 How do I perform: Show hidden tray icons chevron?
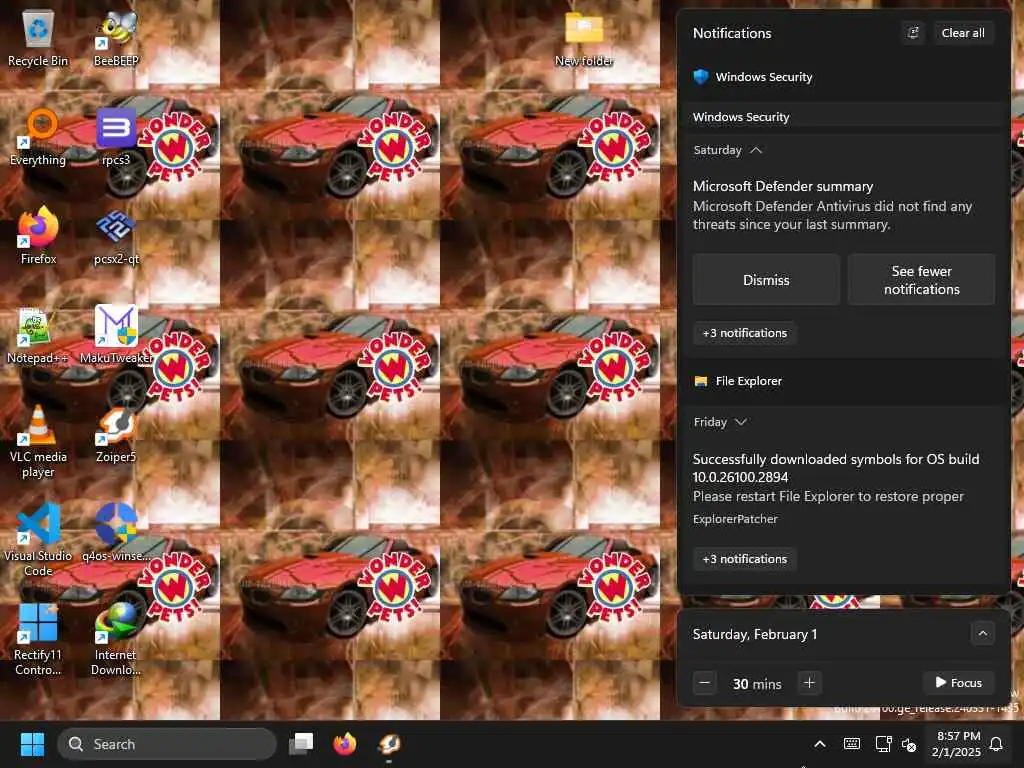(820, 744)
